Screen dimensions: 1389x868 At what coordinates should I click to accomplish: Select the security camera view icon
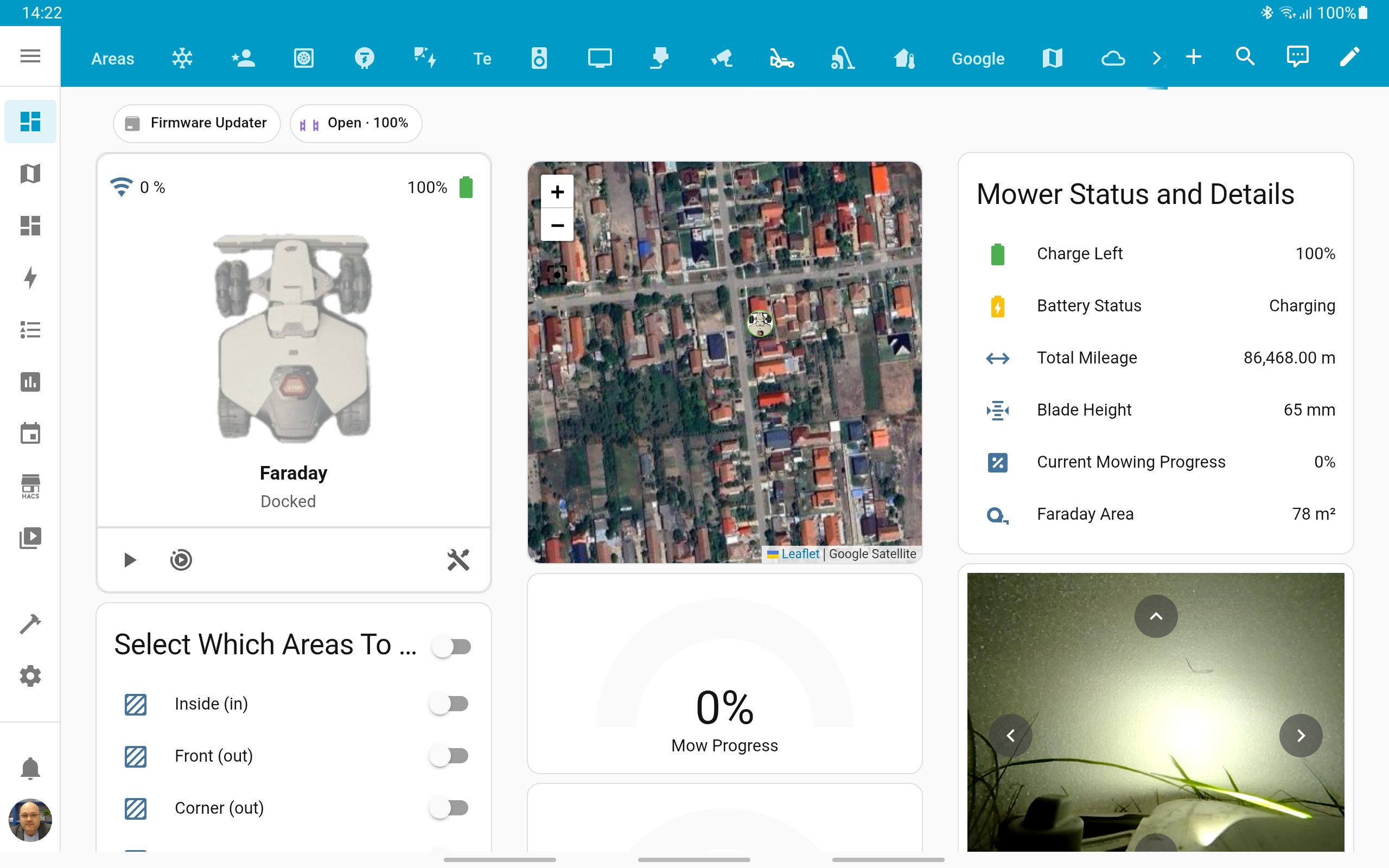click(x=722, y=58)
